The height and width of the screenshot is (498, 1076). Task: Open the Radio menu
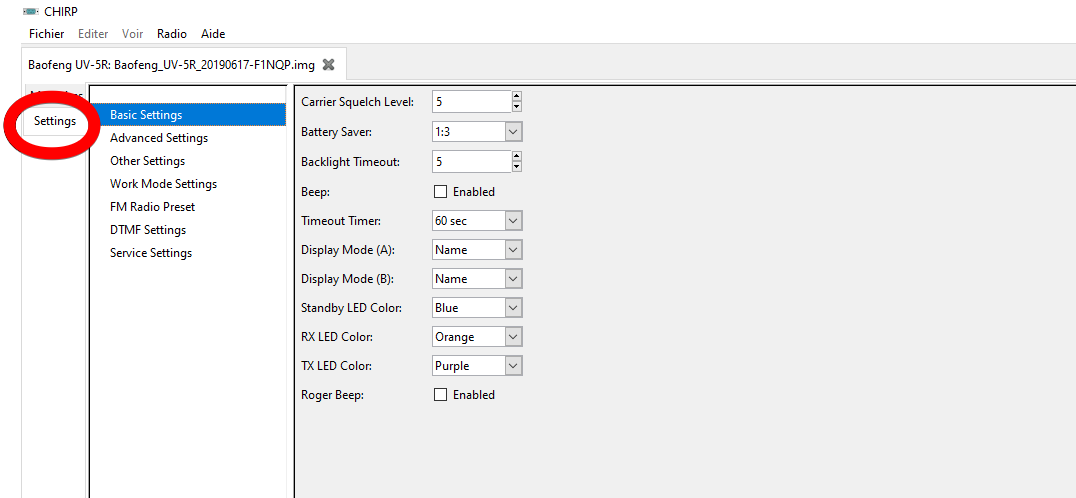172,34
